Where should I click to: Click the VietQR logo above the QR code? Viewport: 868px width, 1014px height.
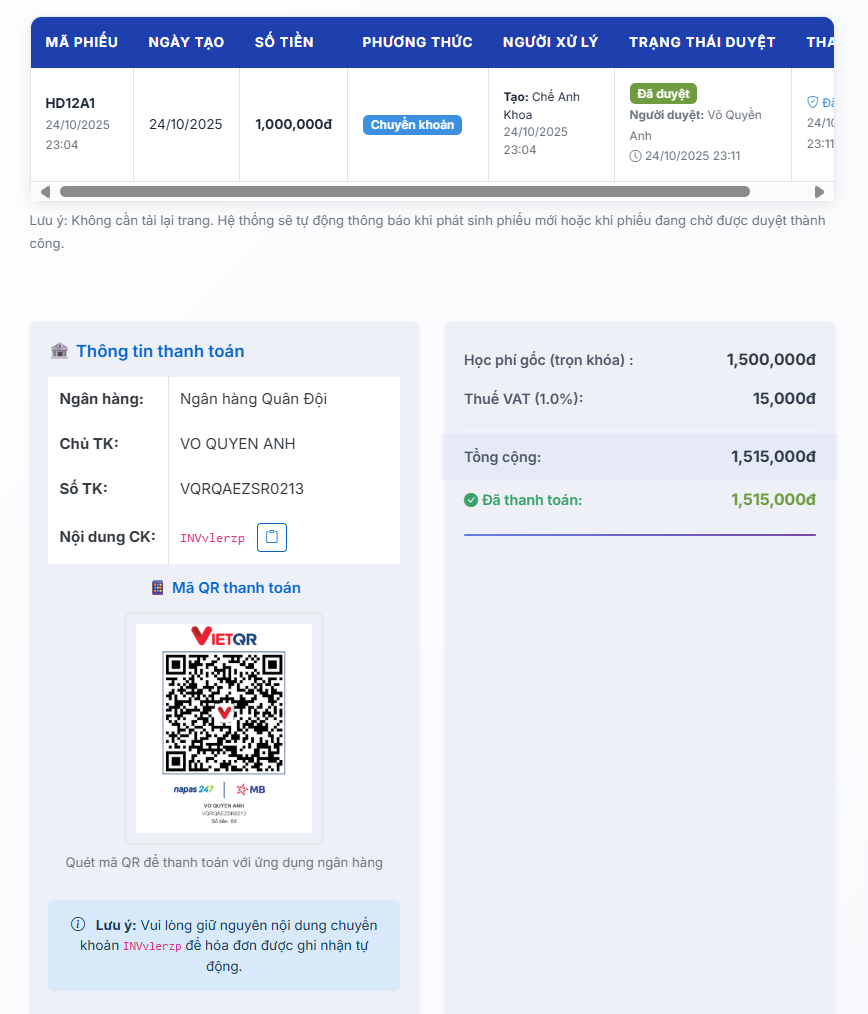(224, 636)
